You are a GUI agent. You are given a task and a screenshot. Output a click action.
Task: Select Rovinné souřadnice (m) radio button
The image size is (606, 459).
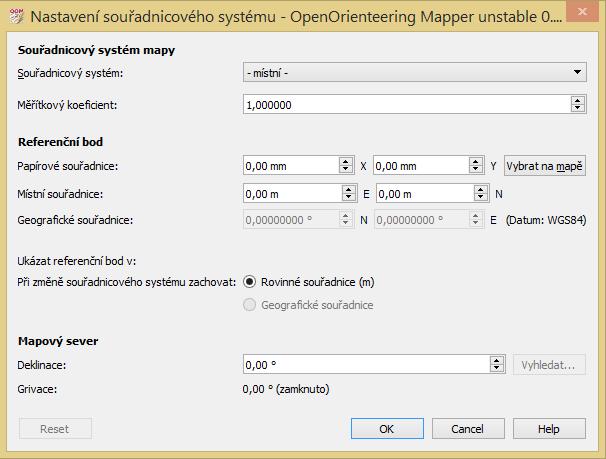[x=249, y=282]
